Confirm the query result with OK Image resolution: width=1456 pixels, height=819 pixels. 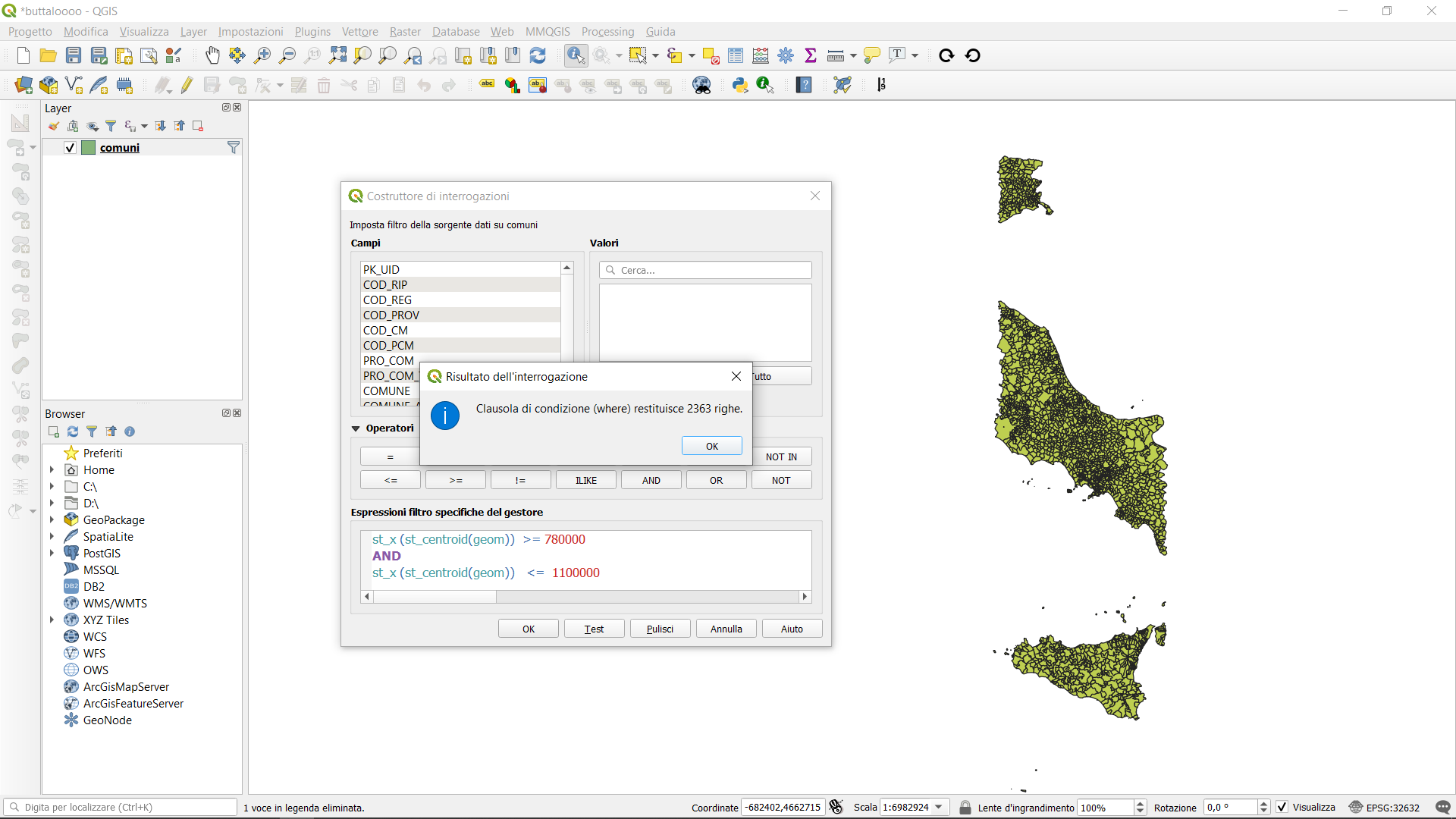[711, 446]
